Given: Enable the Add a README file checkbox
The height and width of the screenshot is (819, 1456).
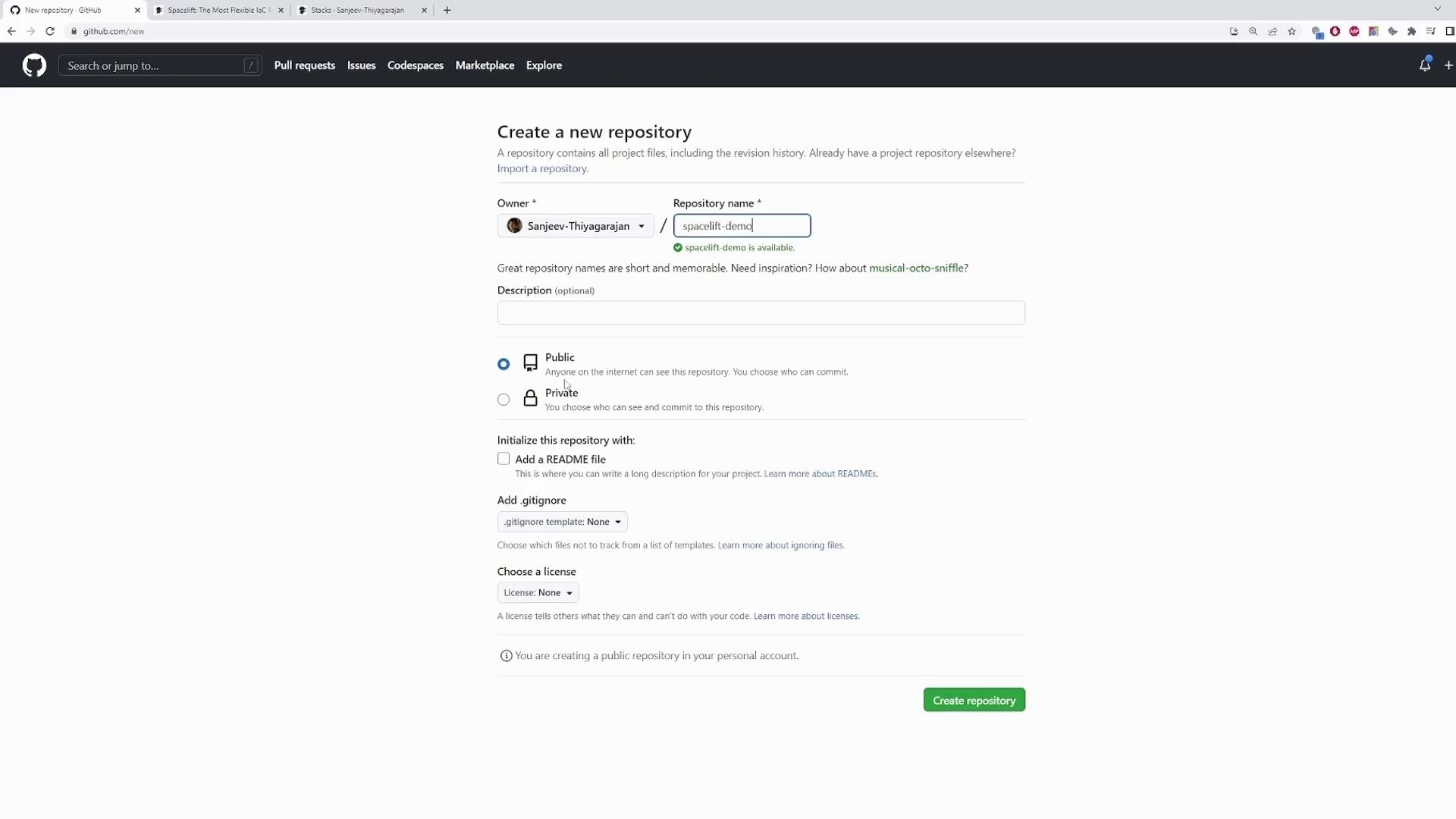Looking at the screenshot, I should tap(504, 459).
